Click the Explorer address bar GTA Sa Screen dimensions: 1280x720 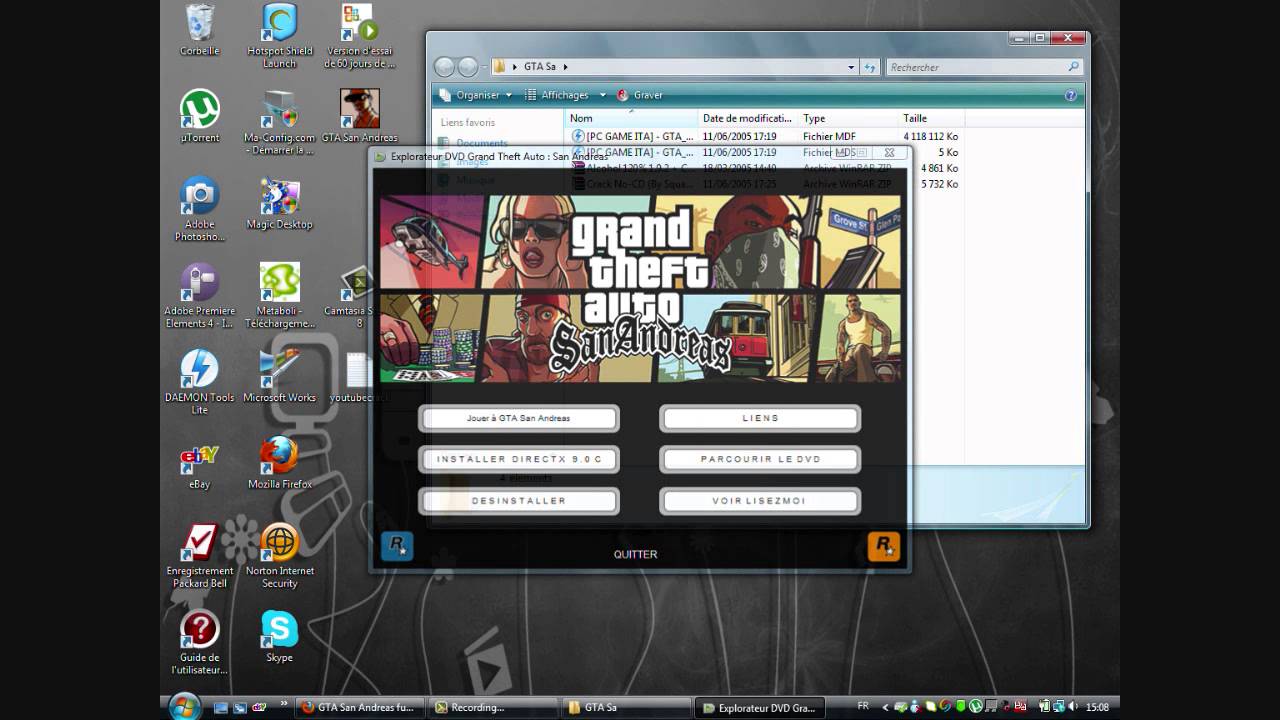pyautogui.click(x=673, y=67)
